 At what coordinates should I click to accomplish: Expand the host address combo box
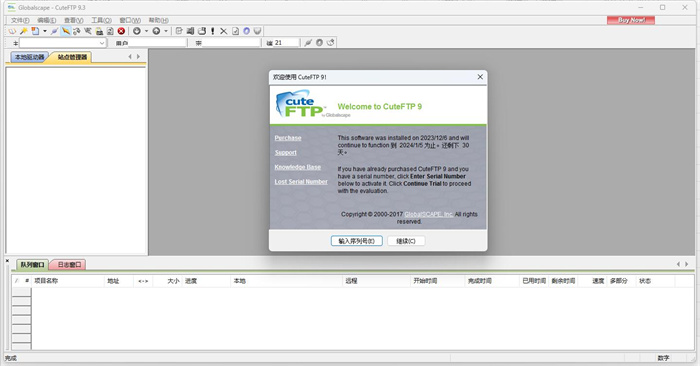point(102,43)
